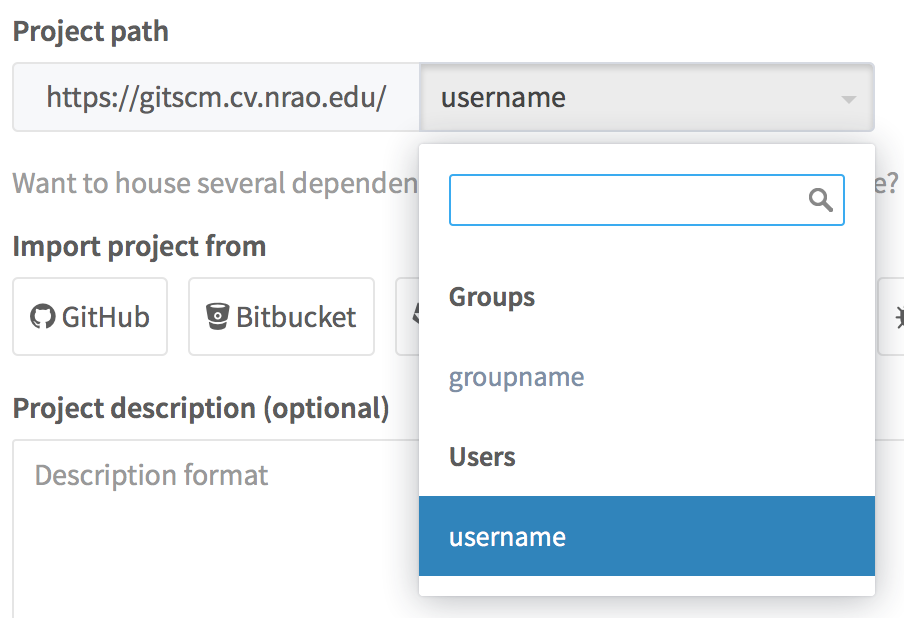This screenshot has height=618, width=904.
Task: Expand the namespace dropdown arrow
Action: 848,99
